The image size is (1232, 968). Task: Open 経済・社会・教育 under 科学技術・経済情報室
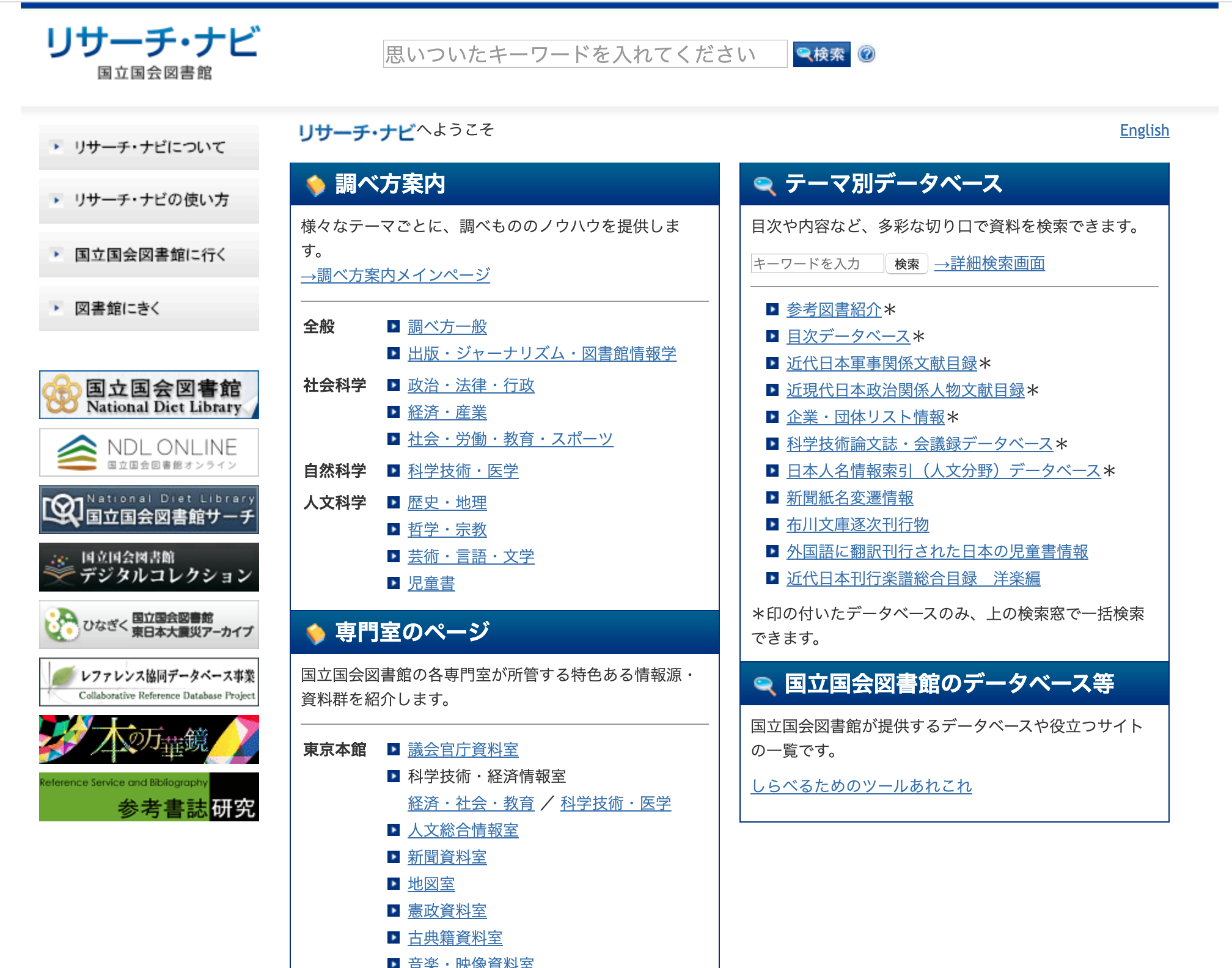coord(471,804)
